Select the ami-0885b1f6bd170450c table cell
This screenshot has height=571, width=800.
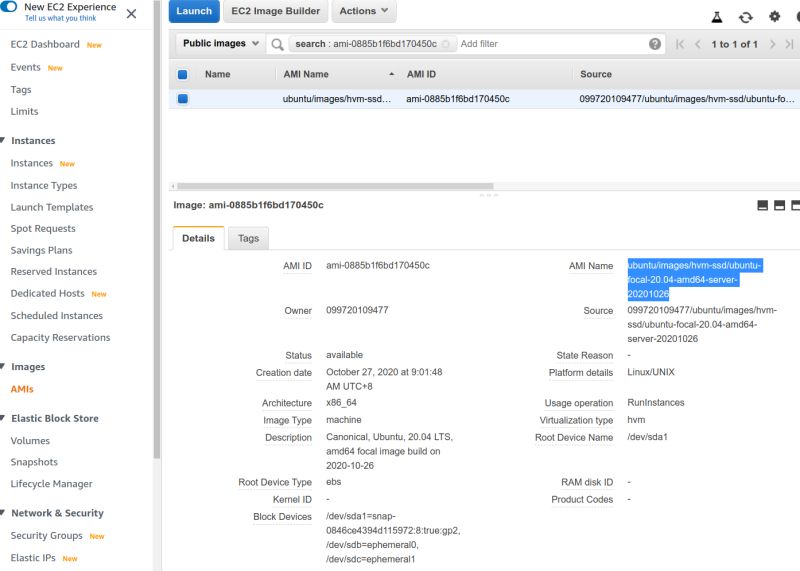(x=458, y=99)
